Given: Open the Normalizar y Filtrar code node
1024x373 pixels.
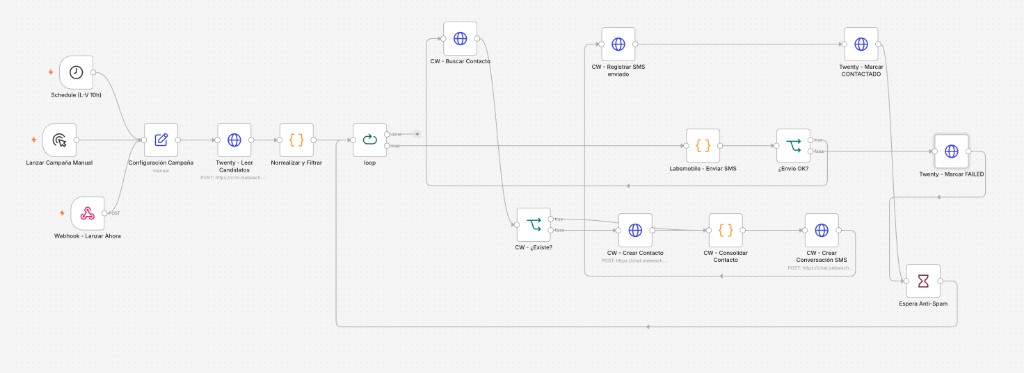Looking at the screenshot, I should [296, 140].
